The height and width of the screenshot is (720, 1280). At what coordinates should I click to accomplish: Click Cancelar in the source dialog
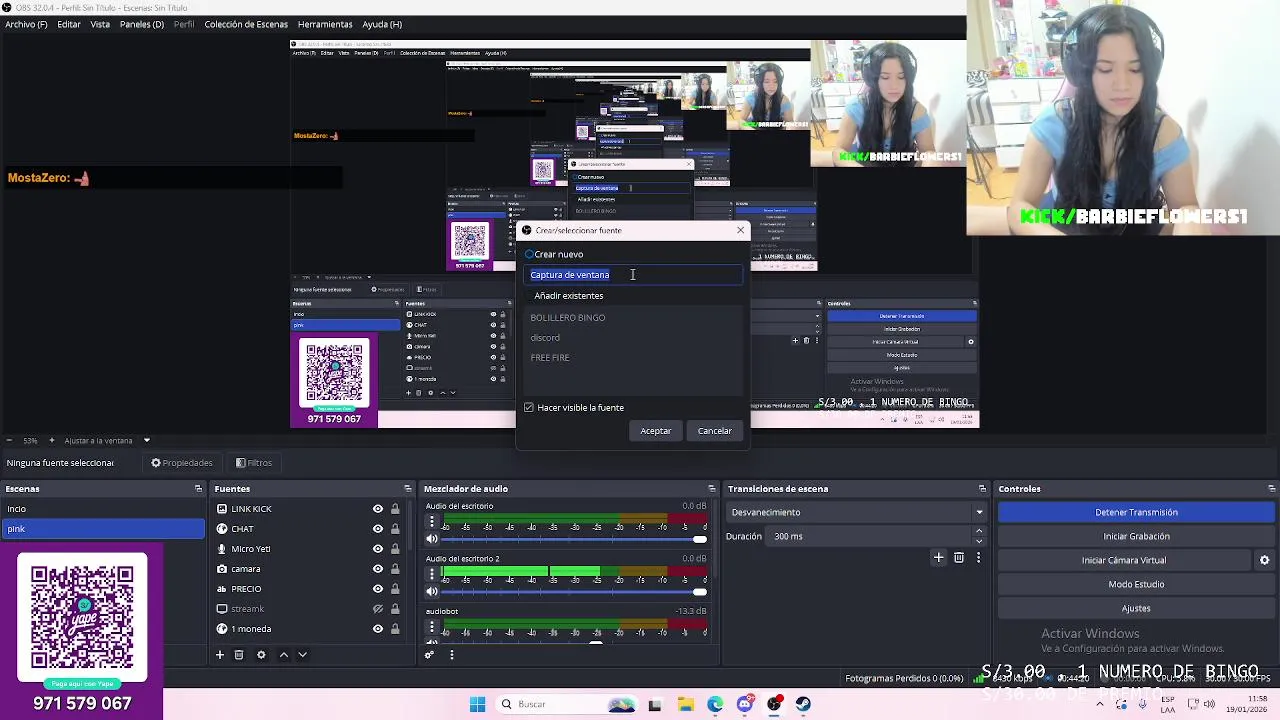715,431
